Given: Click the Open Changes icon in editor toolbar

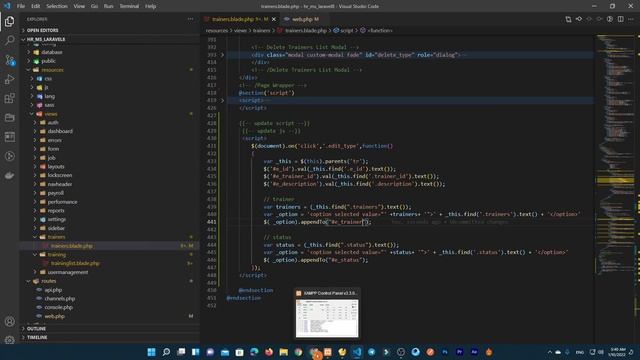Looking at the screenshot, I should pyautogui.click(x=568, y=19).
